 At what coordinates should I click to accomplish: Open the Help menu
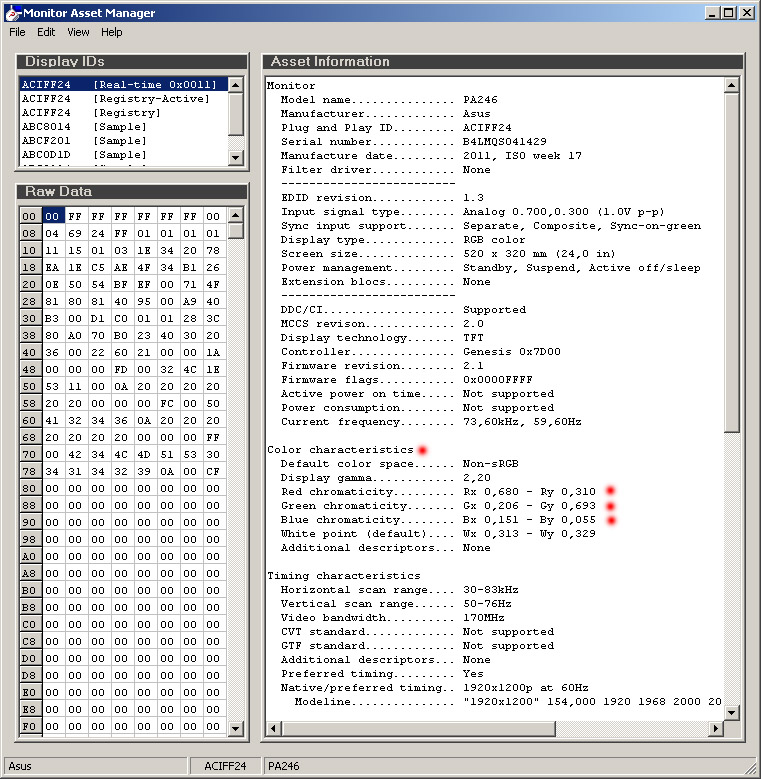click(x=112, y=32)
